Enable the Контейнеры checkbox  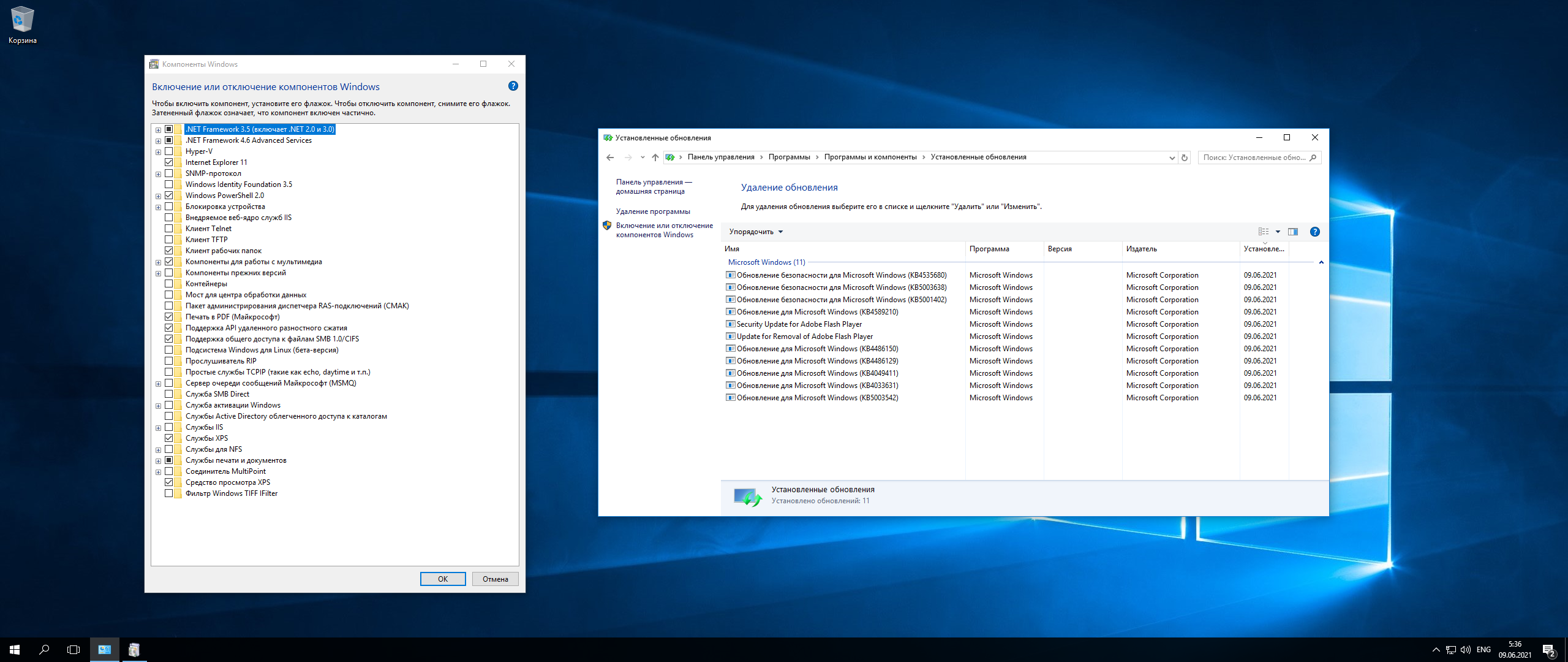coord(168,284)
